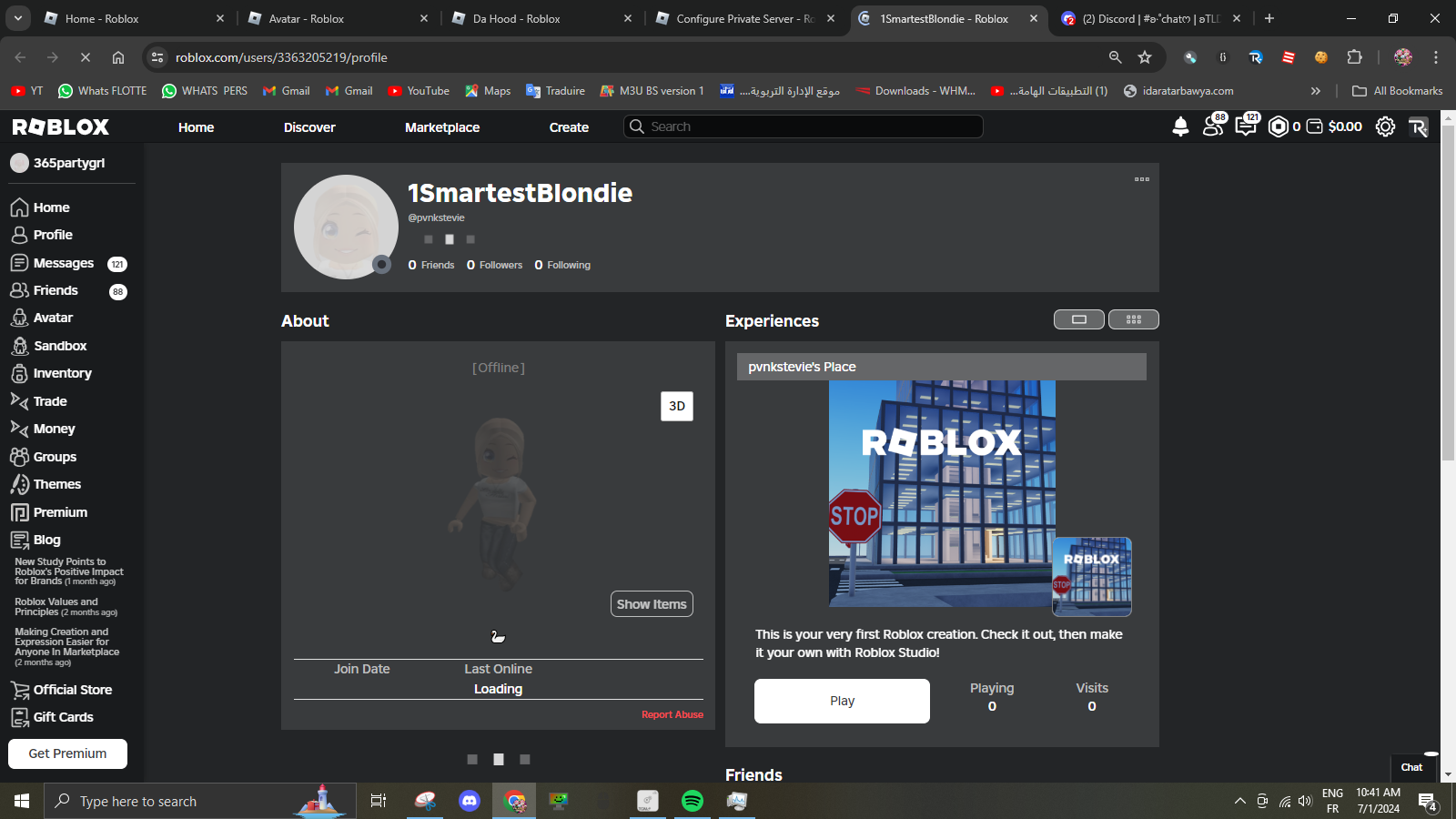Open messages icon in top navigation bar

(x=1247, y=125)
